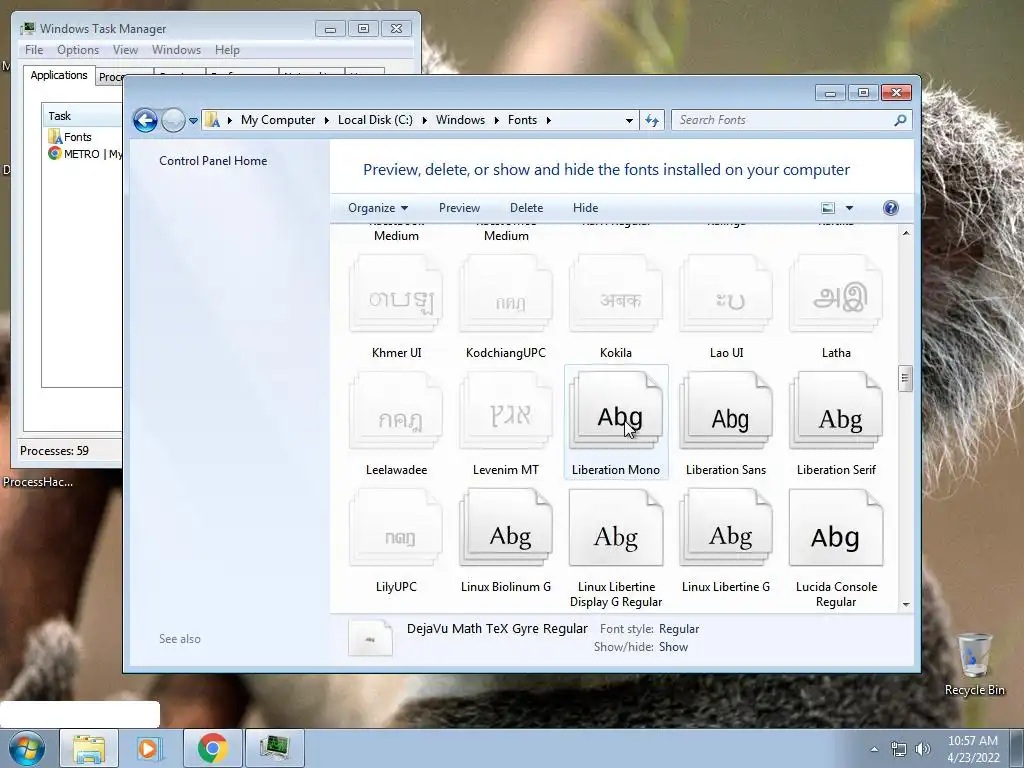Select the KodchiangUPC font icon
Viewport: 1024px width, 768px height.
point(506,294)
